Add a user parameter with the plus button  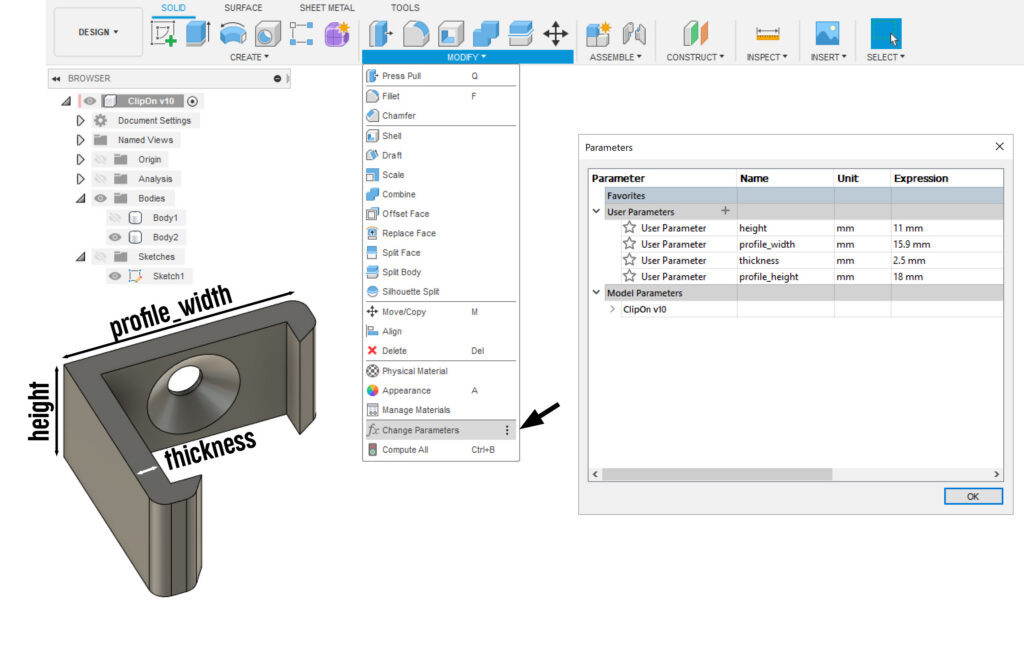tap(725, 212)
